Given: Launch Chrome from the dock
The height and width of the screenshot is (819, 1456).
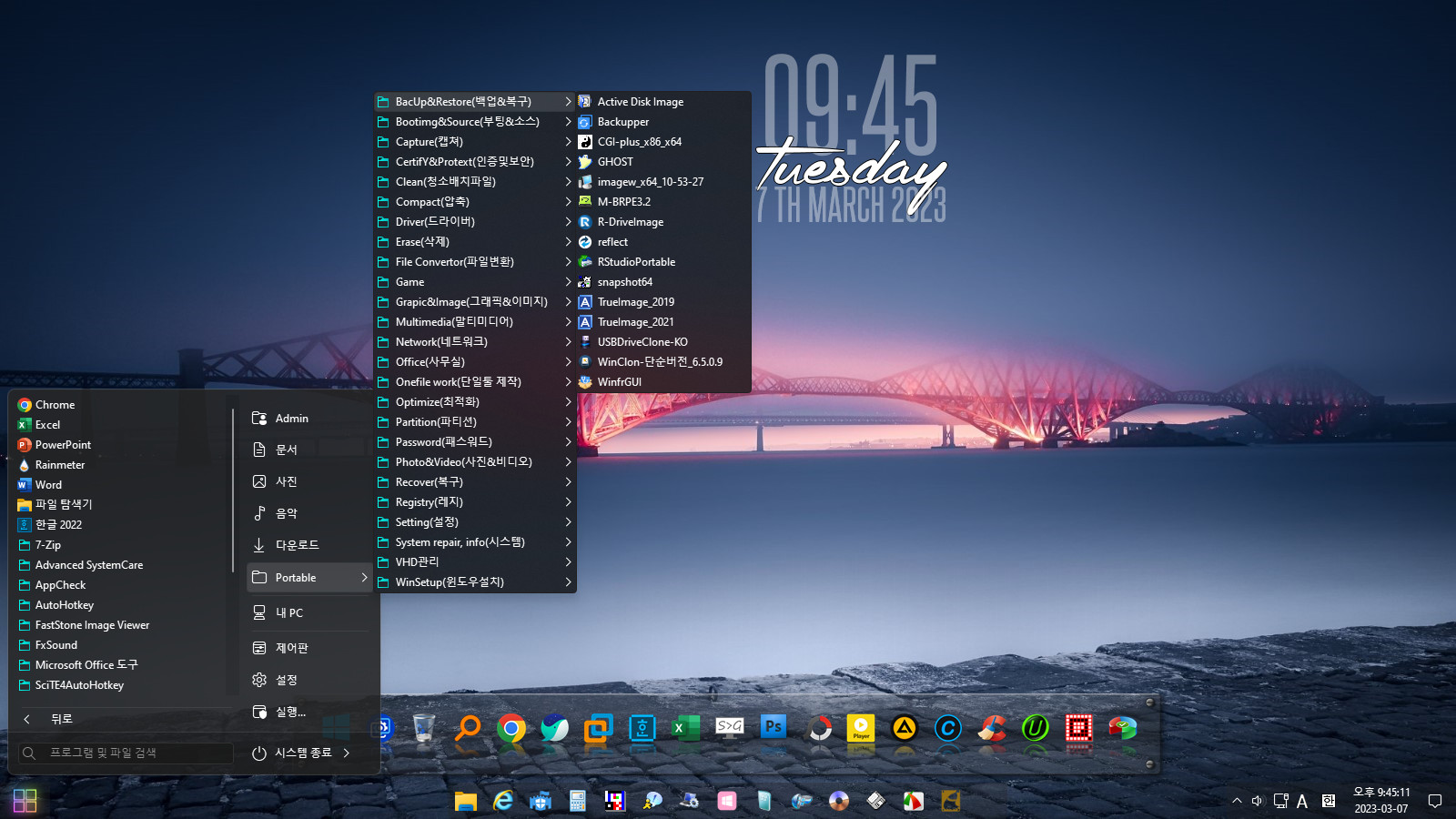Looking at the screenshot, I should 511,728.
